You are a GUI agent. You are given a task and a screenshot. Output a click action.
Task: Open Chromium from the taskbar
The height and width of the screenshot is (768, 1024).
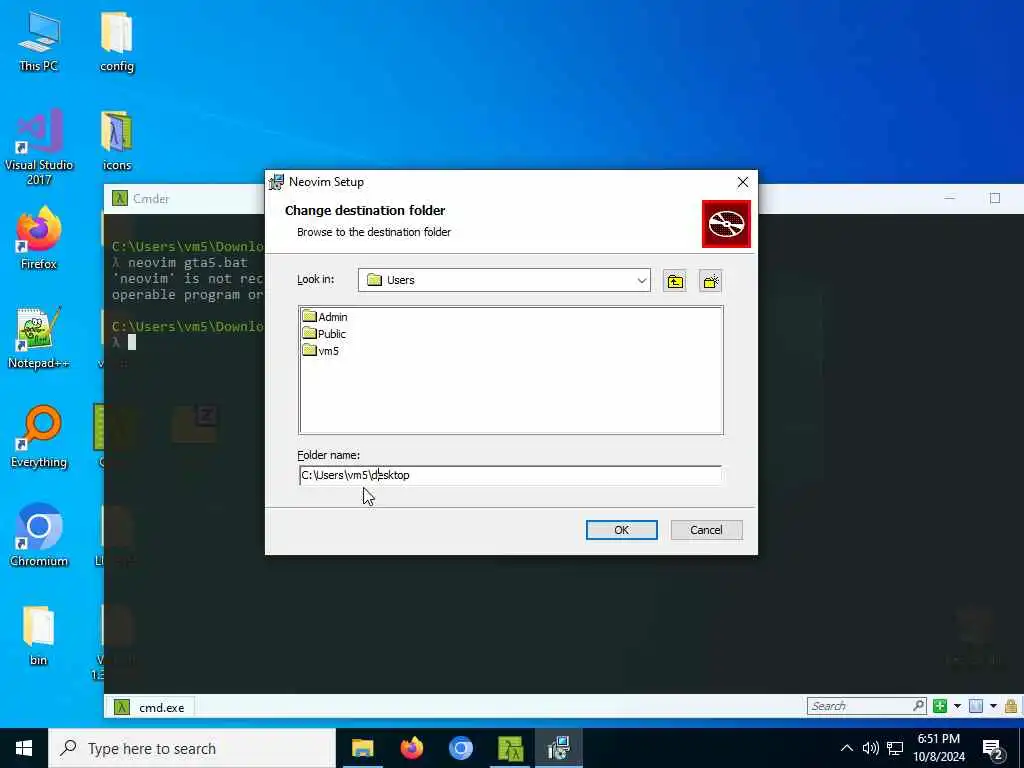pos(460,748)
